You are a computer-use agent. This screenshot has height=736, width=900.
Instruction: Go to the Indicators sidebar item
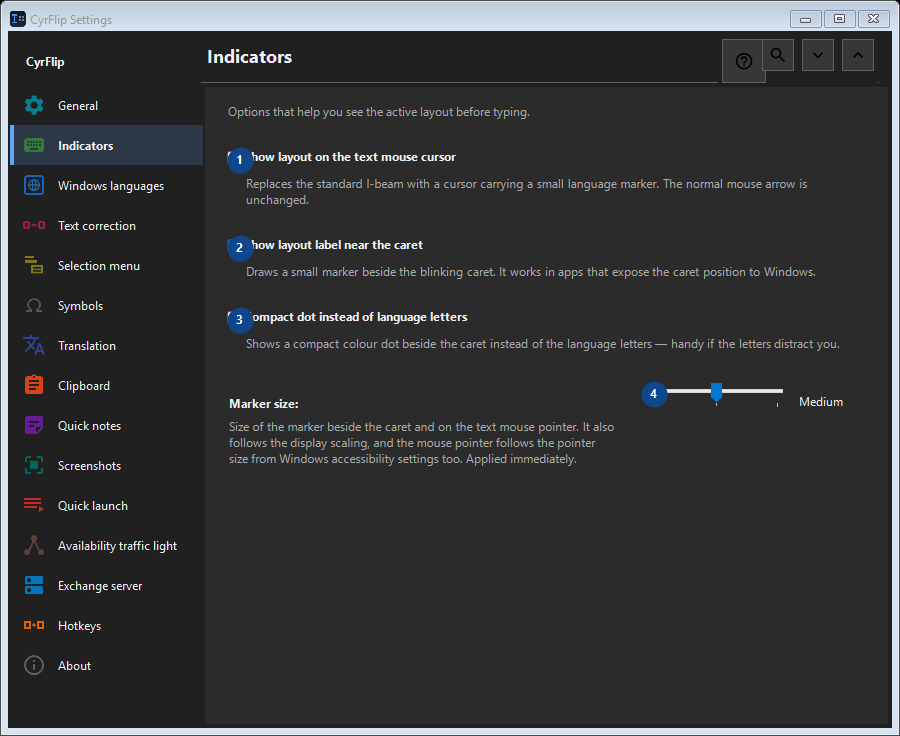[107, 145]
